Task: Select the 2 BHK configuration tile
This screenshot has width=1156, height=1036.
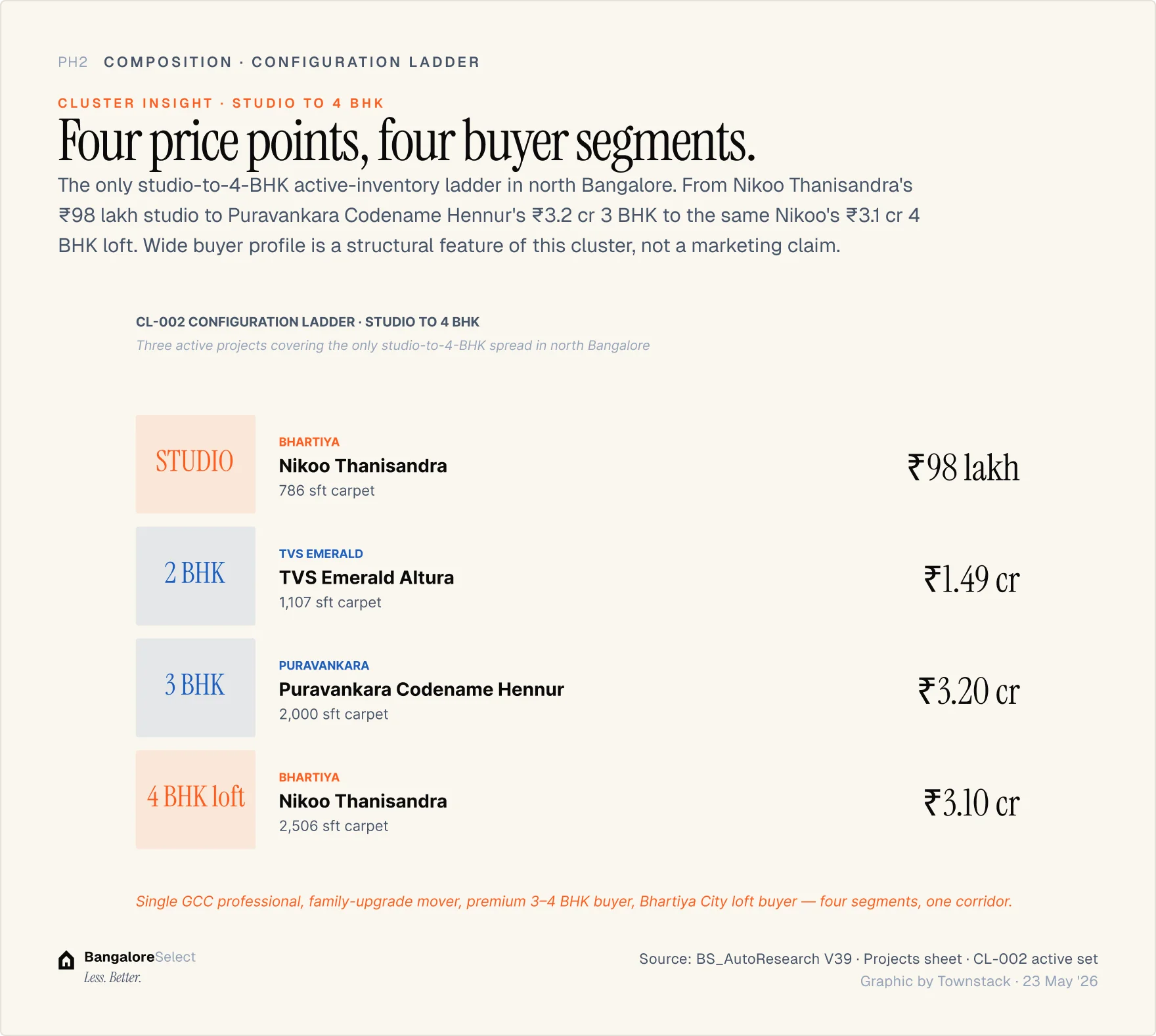Action: coord(196,576)
